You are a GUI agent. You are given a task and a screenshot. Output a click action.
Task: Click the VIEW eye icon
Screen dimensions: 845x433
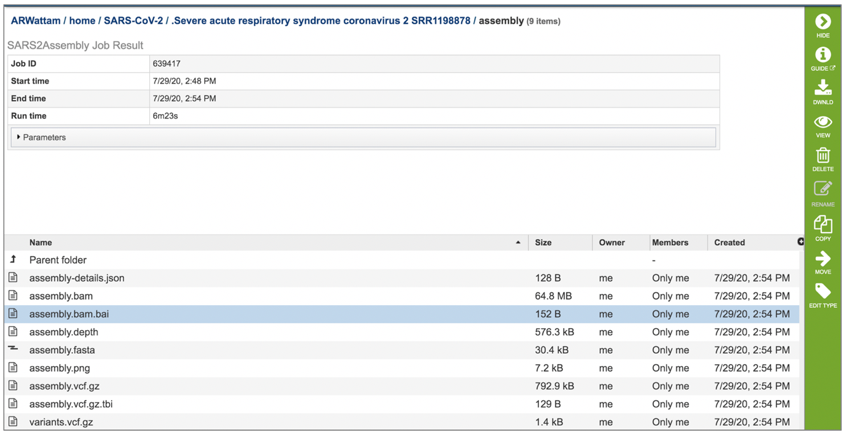point(822,122)
